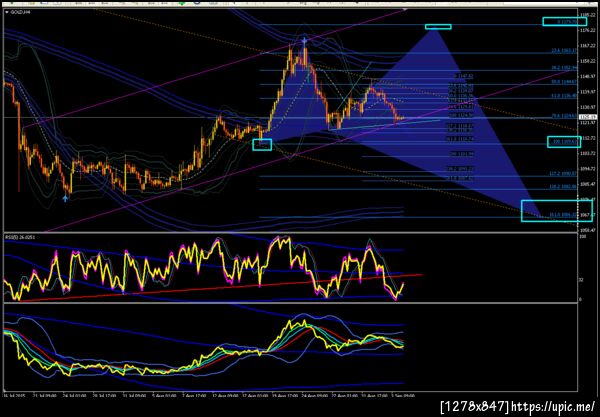600x417 pixels.
Task: Click the blue arrow marker at the chart peak
Action: click(304, 40)
